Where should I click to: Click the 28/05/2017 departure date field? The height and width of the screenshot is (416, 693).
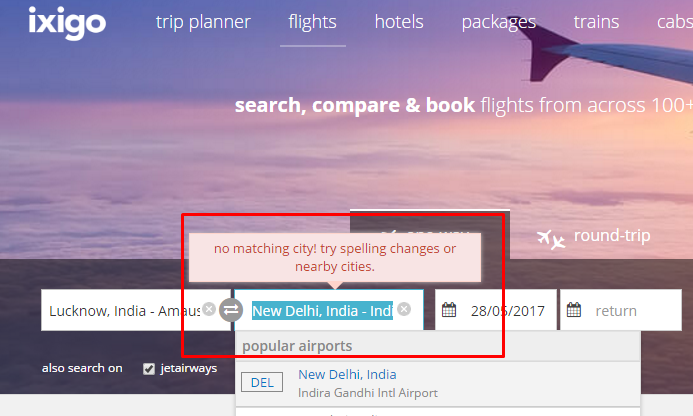(495, 310)
